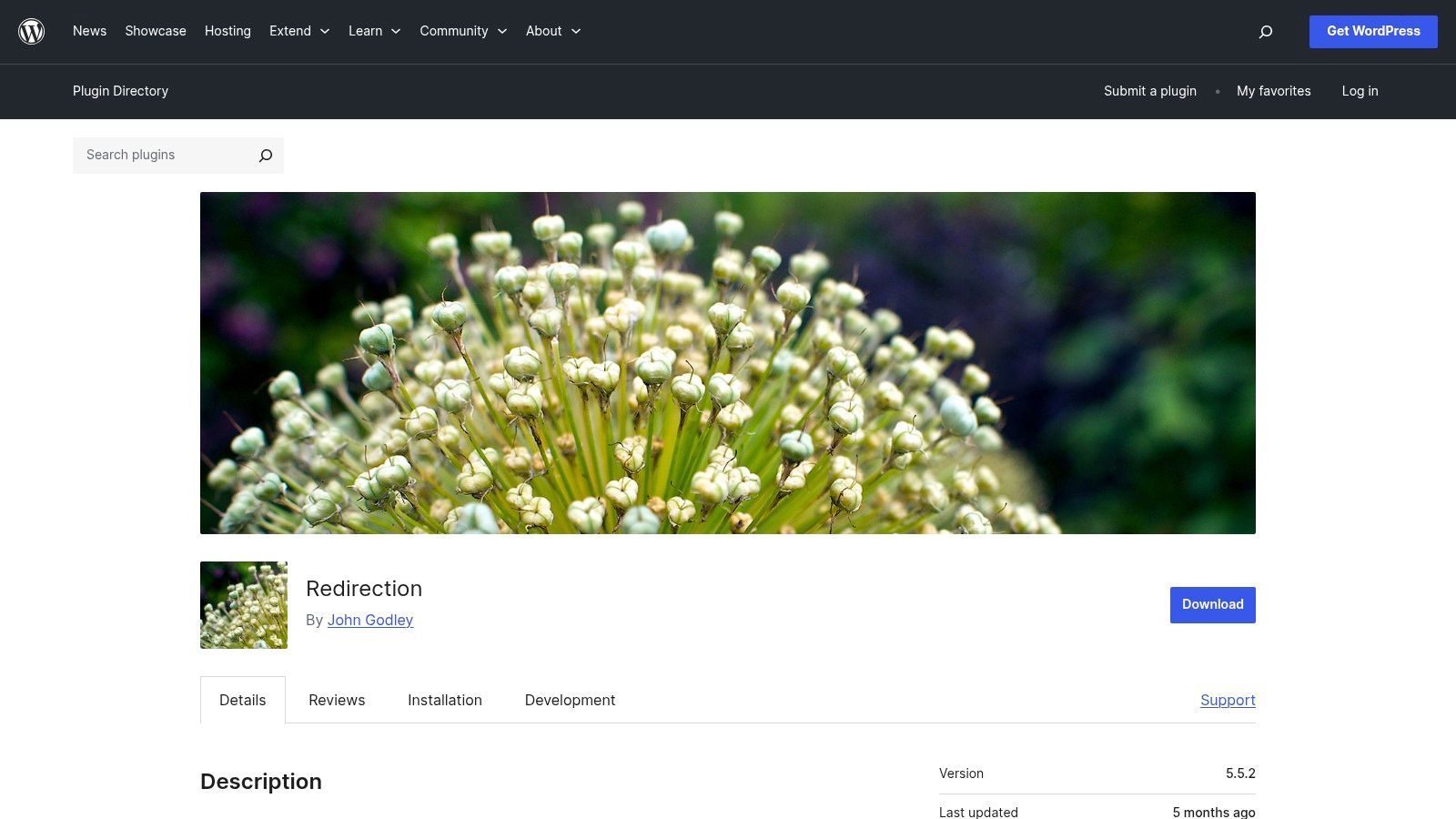Switch to the Installation tab
The image size is (1456, 819).
click(445, 700)
